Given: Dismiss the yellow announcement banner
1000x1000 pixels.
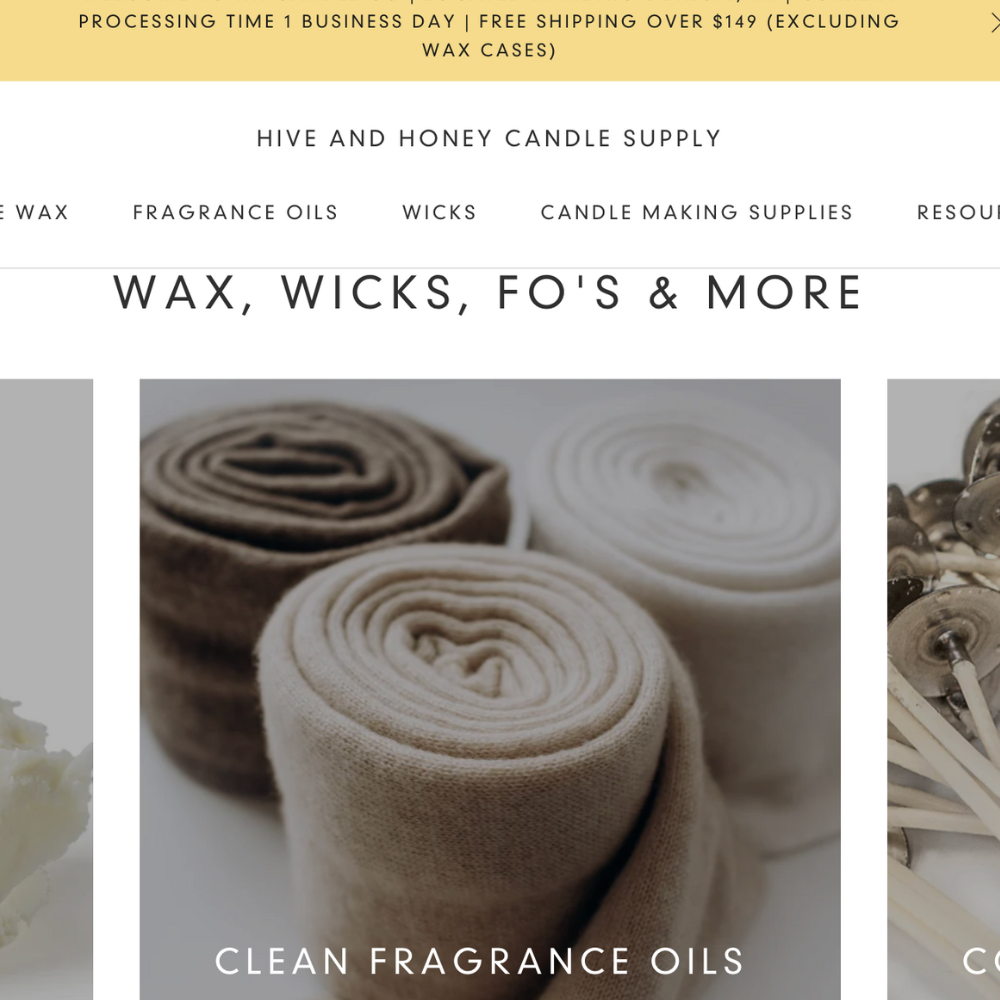Looking at the screenshot, I should click(x=995, y=24).
